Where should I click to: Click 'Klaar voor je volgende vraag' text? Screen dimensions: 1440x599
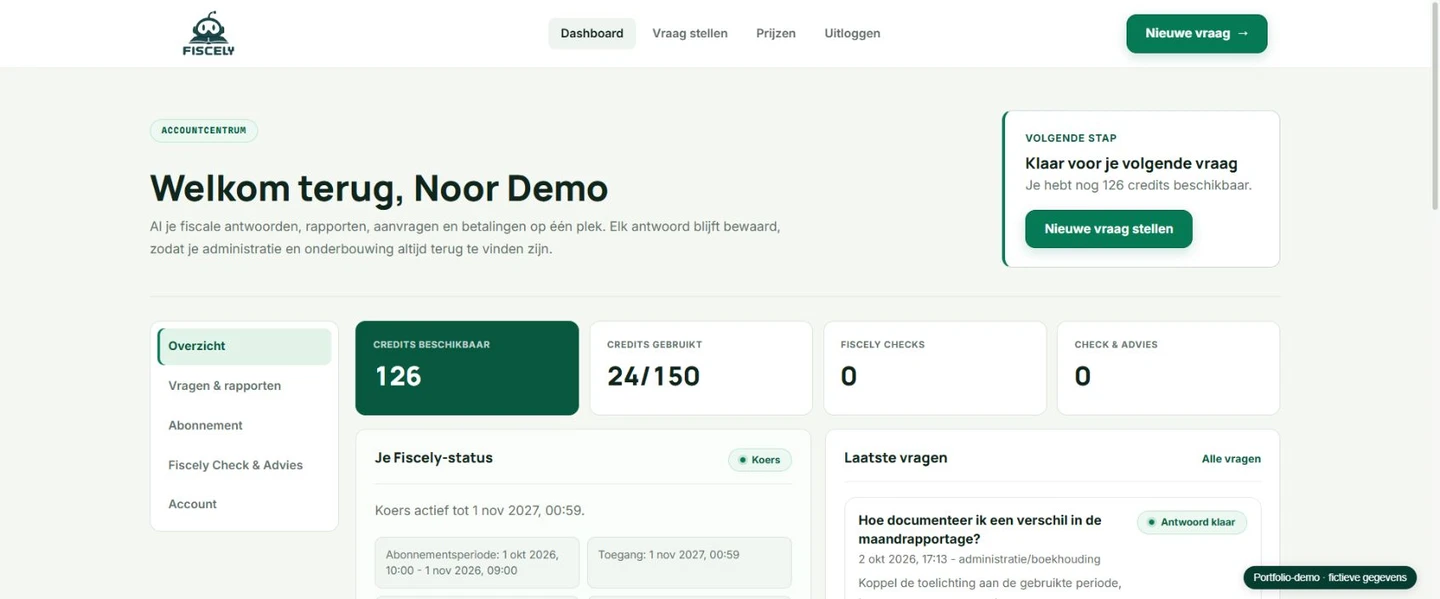tap(1132, 163)
